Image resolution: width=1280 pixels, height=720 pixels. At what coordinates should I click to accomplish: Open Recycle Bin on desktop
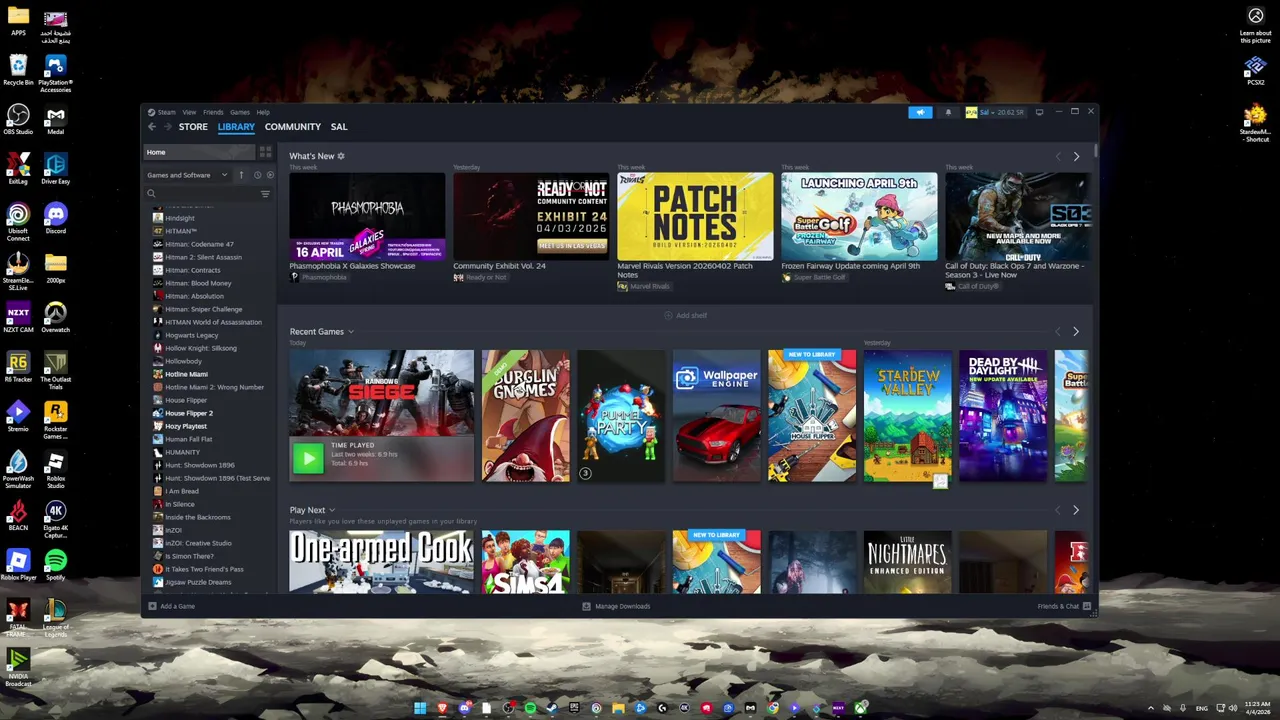[18, 70]
